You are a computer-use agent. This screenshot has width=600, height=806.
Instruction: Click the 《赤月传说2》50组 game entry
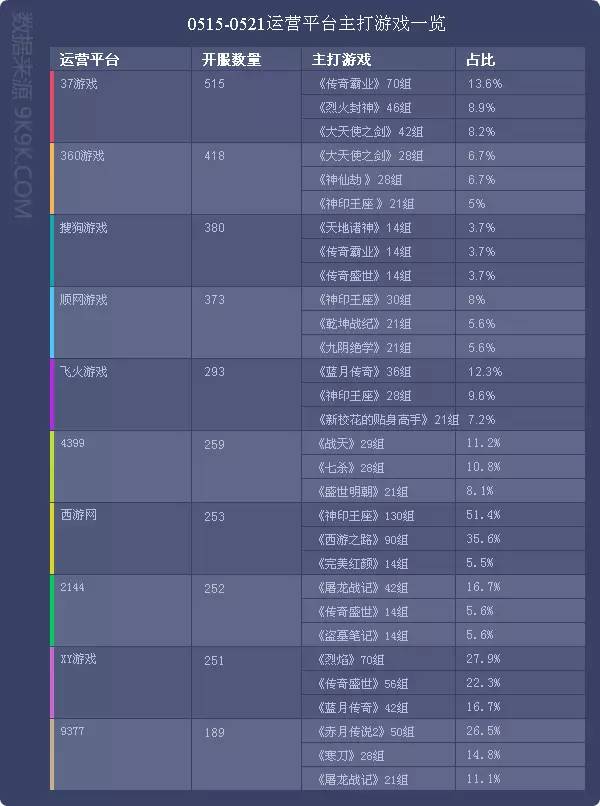click(363, 732)
